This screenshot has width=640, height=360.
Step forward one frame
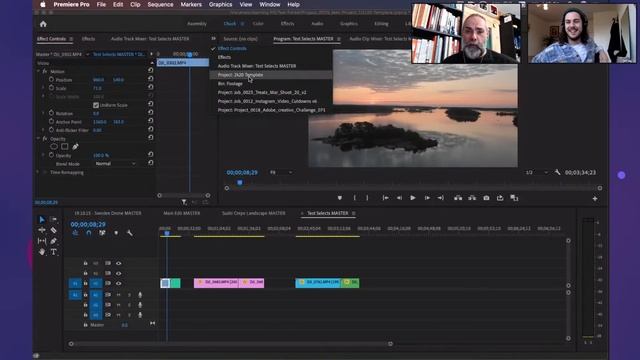click(x=427, y=198)
